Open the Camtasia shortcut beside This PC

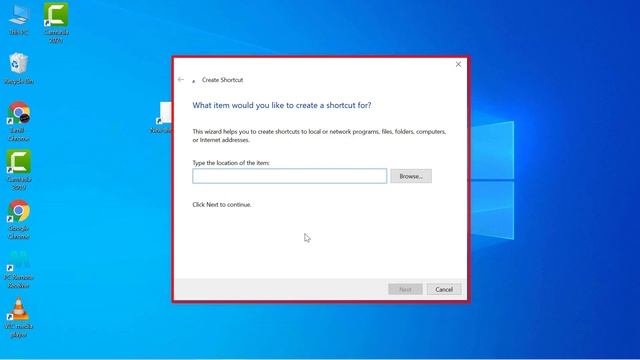coord(56,22)
